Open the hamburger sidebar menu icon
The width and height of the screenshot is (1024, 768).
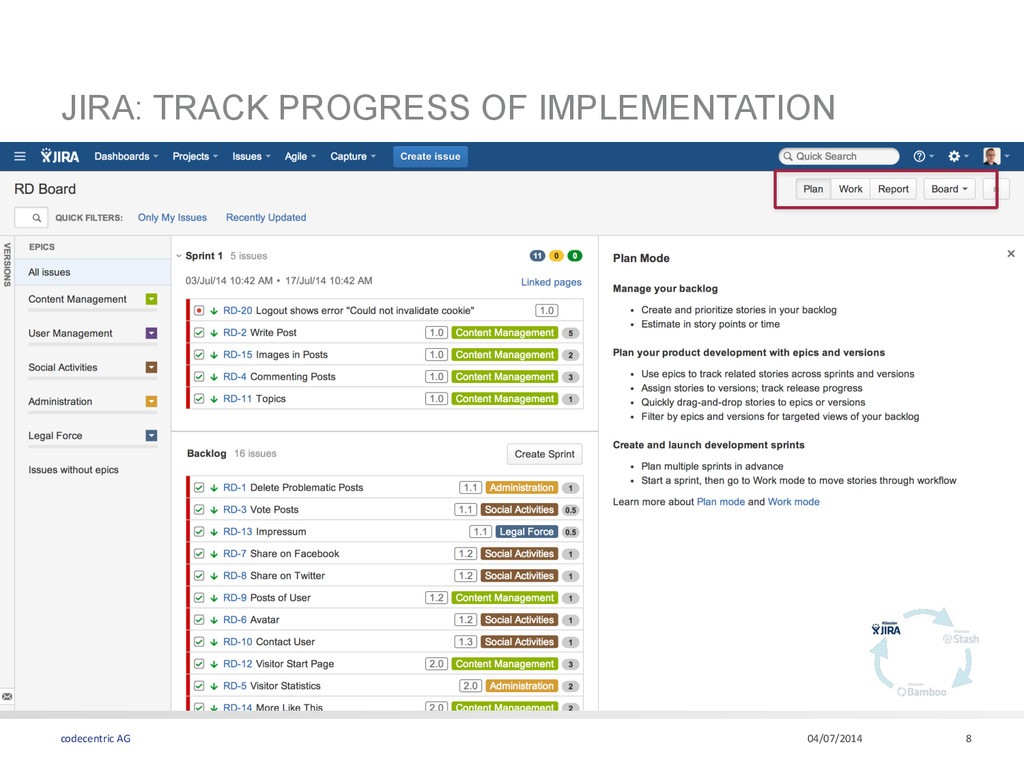tap(20, 156)
